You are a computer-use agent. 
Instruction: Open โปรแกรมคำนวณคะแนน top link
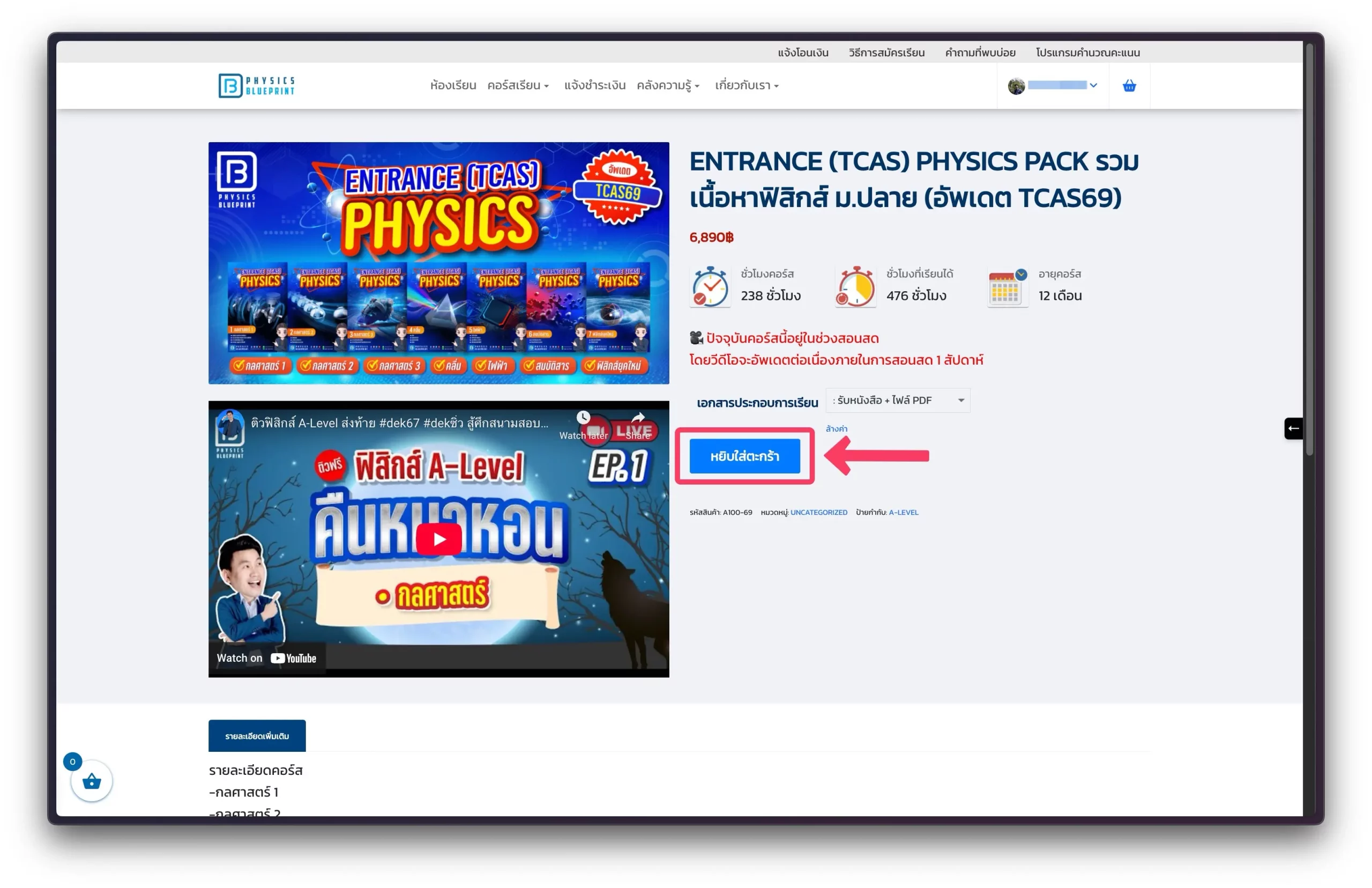click(x=1087, y=53)
